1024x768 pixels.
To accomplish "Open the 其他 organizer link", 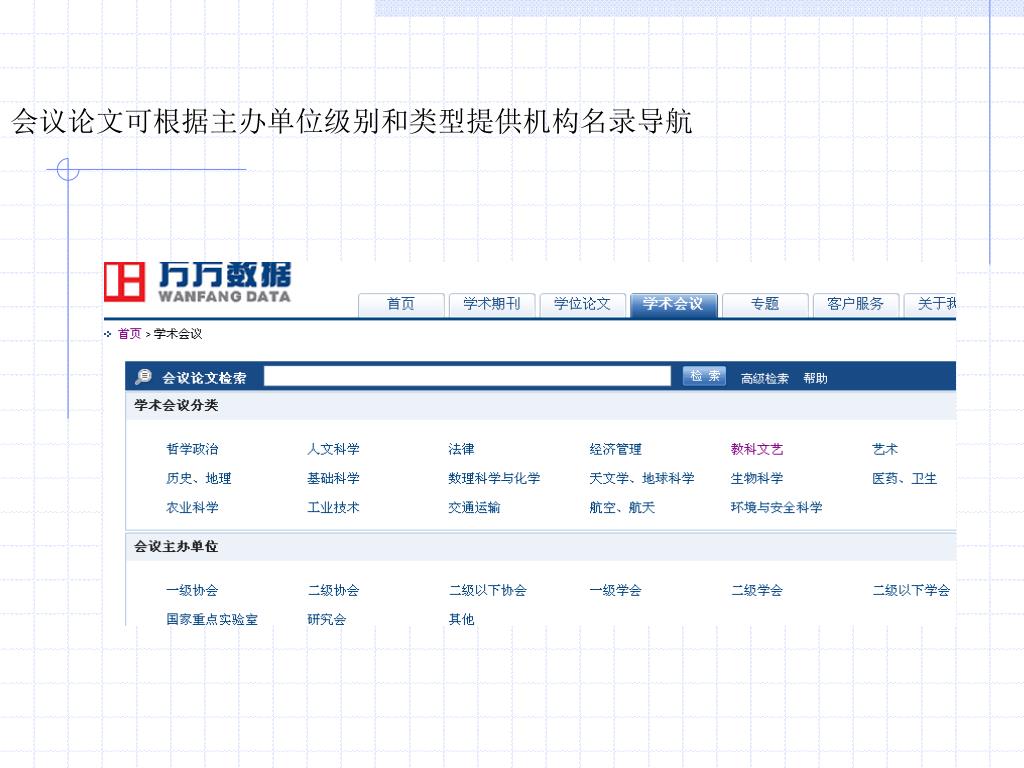I will (x=461, y=619).
